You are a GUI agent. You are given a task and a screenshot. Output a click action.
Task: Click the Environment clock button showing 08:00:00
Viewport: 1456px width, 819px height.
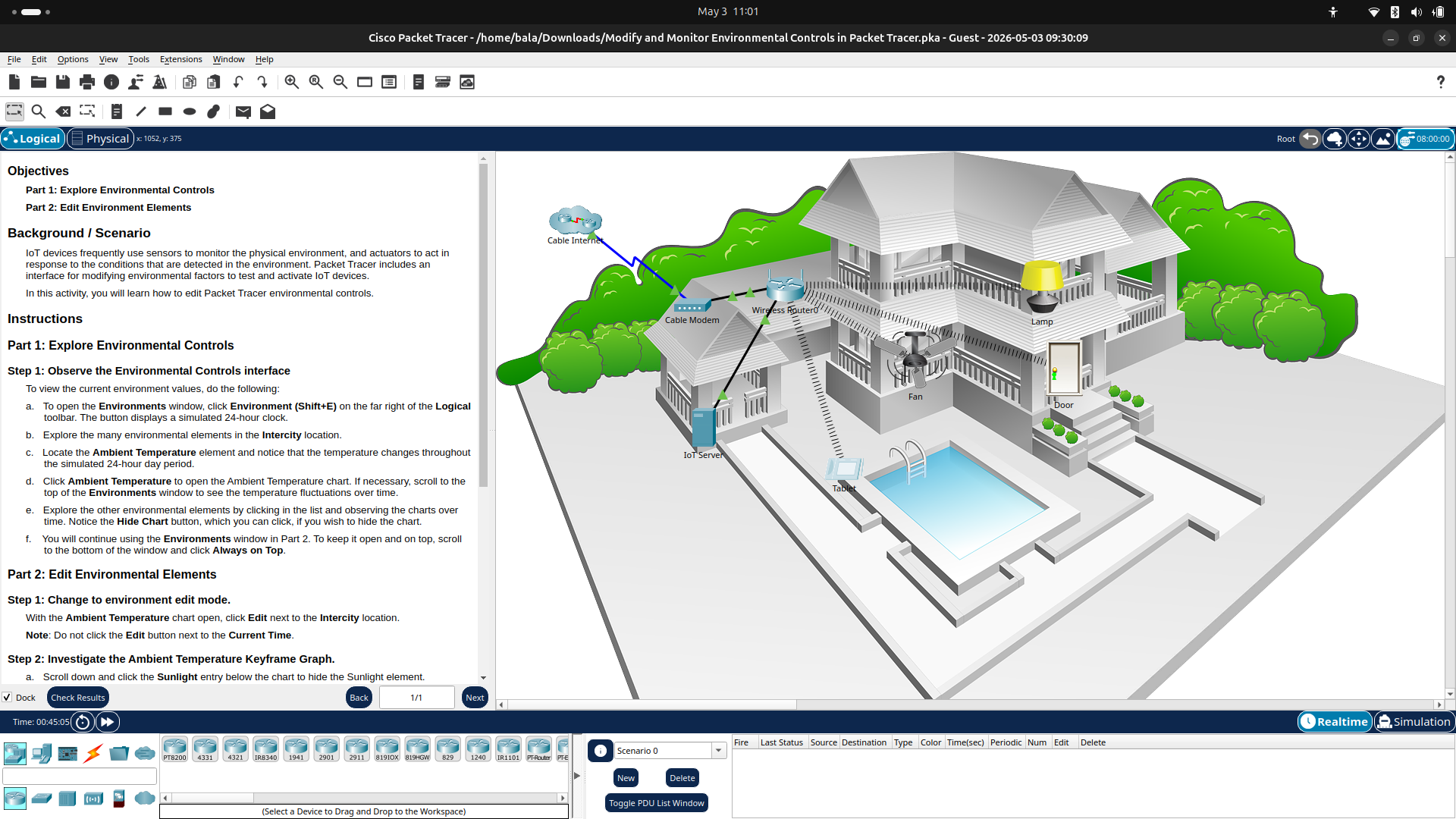point(1426,139)
